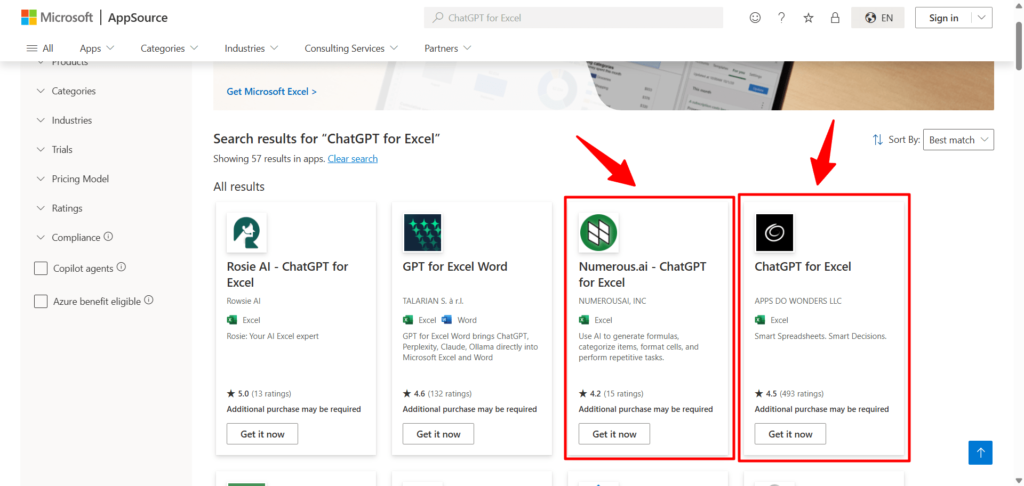
Task: Click the GPT for Excel Word logo
Action: click(423, 233)
